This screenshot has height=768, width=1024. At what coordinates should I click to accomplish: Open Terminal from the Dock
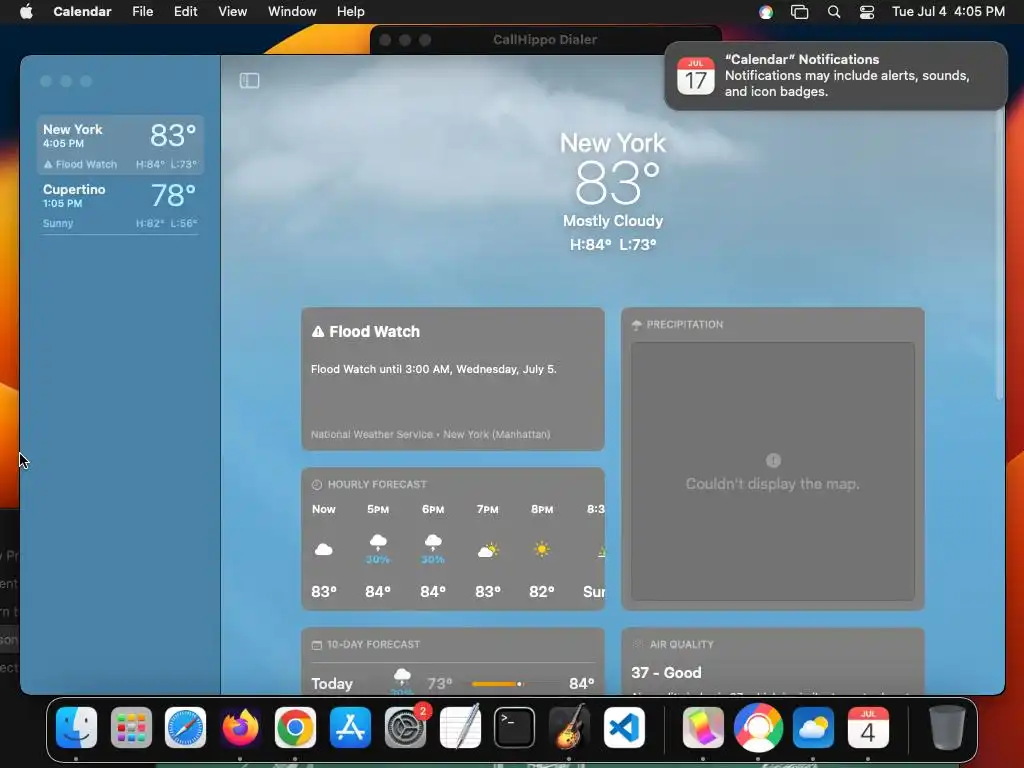(515, 727)
